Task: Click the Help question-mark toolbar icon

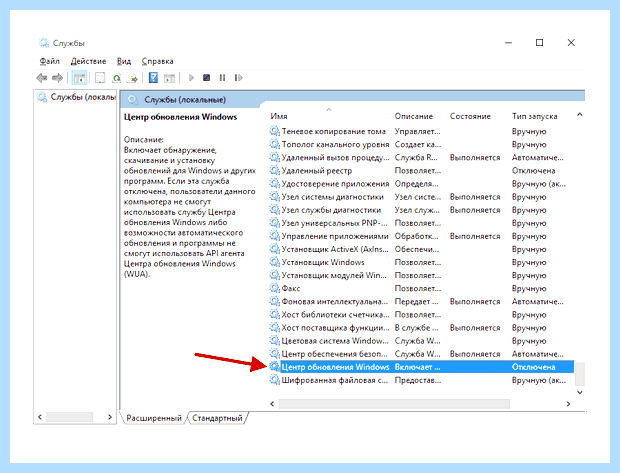Action: click(153, 78)
